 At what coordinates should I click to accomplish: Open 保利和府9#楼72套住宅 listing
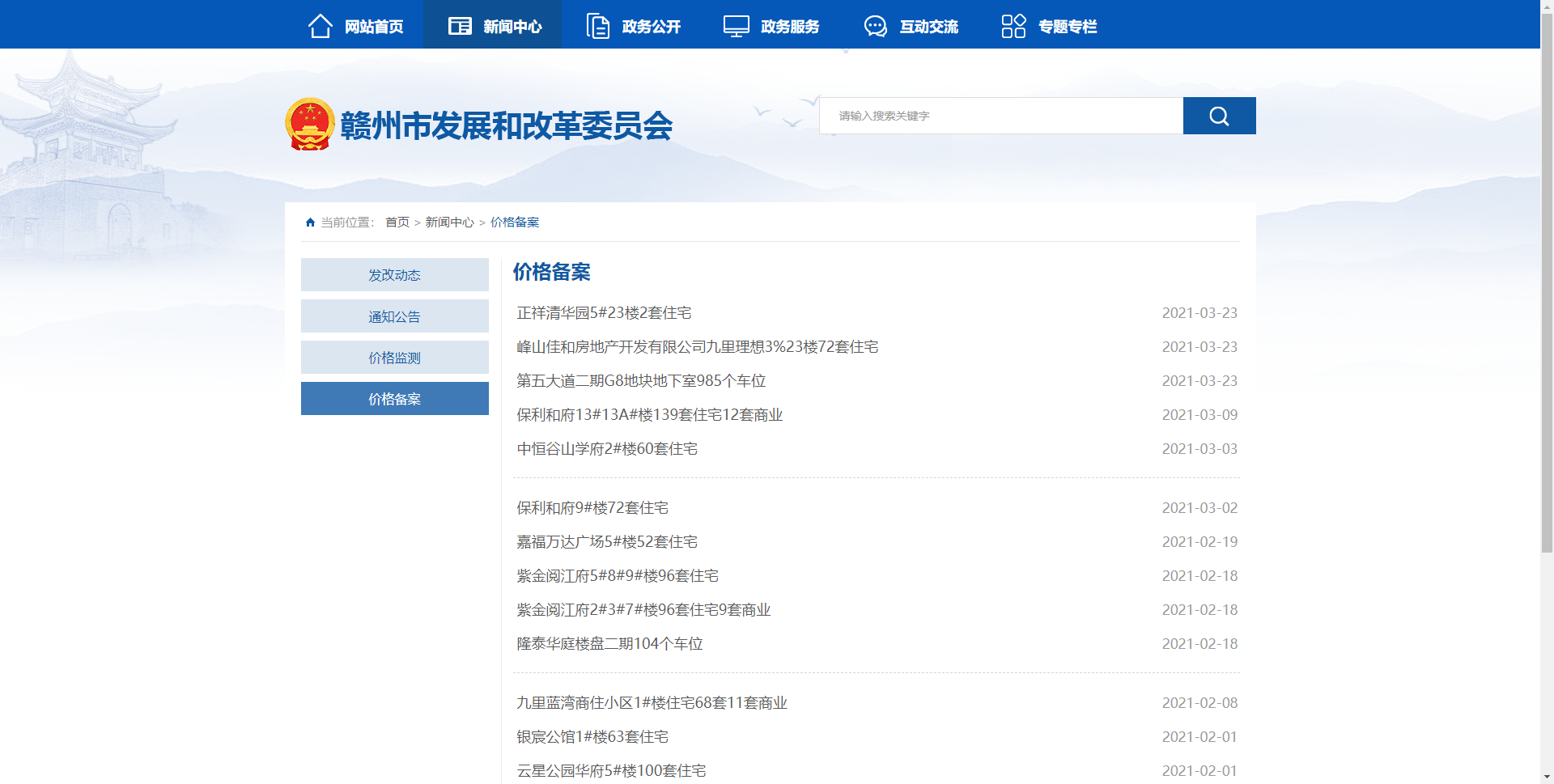point(596,507)
